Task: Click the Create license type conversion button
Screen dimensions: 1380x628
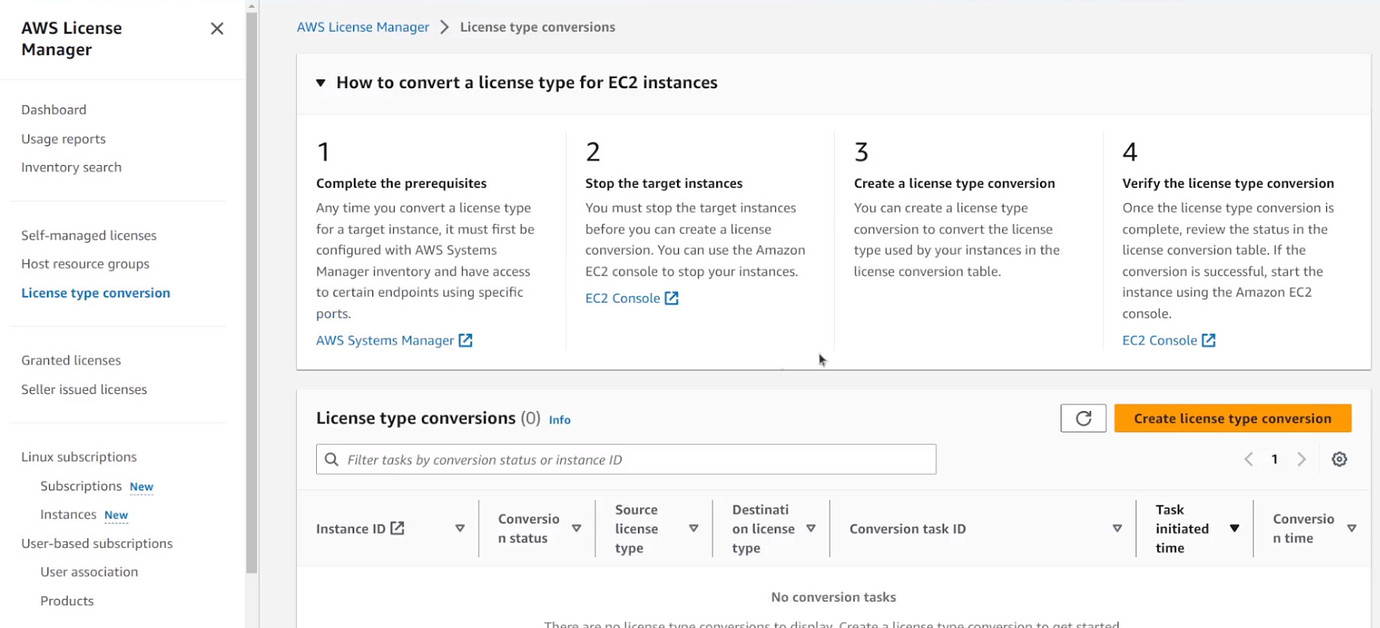Action: click(x=1232, y=418)
